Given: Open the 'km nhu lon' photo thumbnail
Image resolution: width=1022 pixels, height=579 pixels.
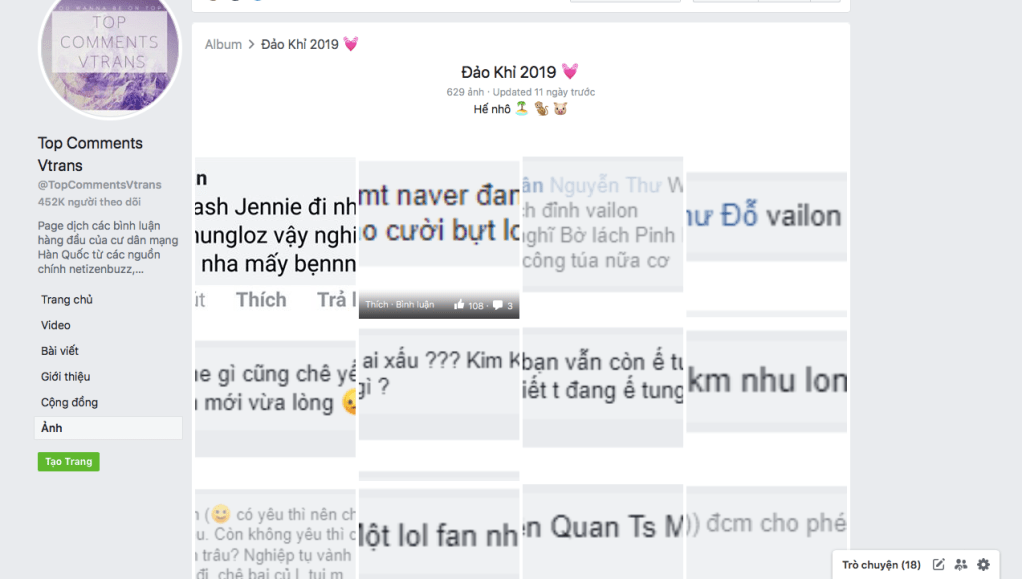Looking at the screenshot, I should tap(766, 381).
